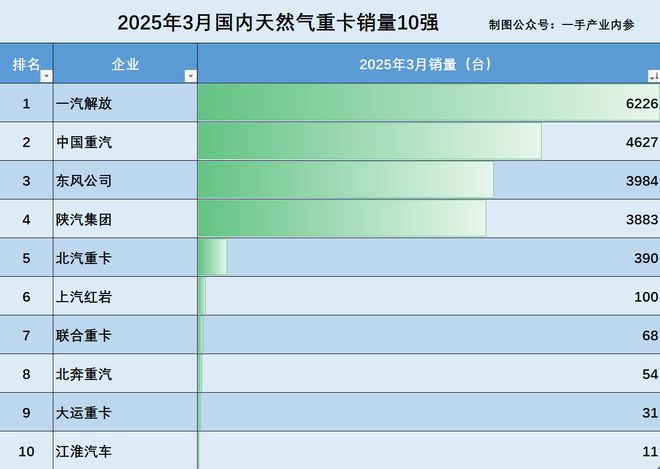Click the green data bar for 东风公司

coord(346,180)
